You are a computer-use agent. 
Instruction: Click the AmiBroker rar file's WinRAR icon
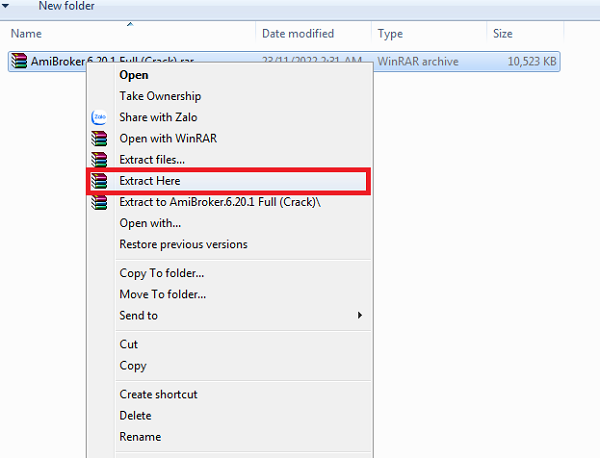point(19,61)
